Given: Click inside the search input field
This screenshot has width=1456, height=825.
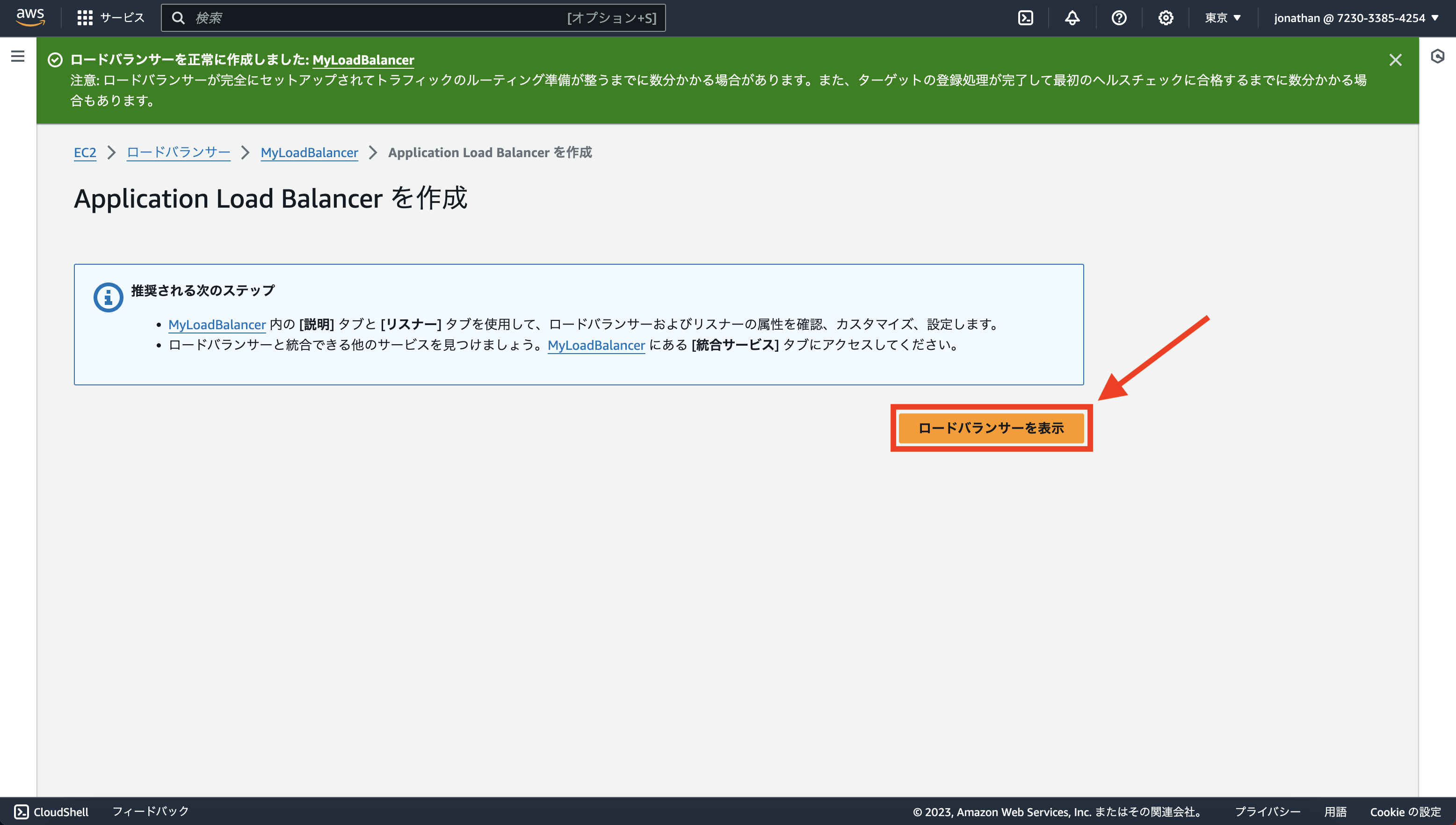Looking at the screenshot, I should pyautogui.click(x=340, y=18).
